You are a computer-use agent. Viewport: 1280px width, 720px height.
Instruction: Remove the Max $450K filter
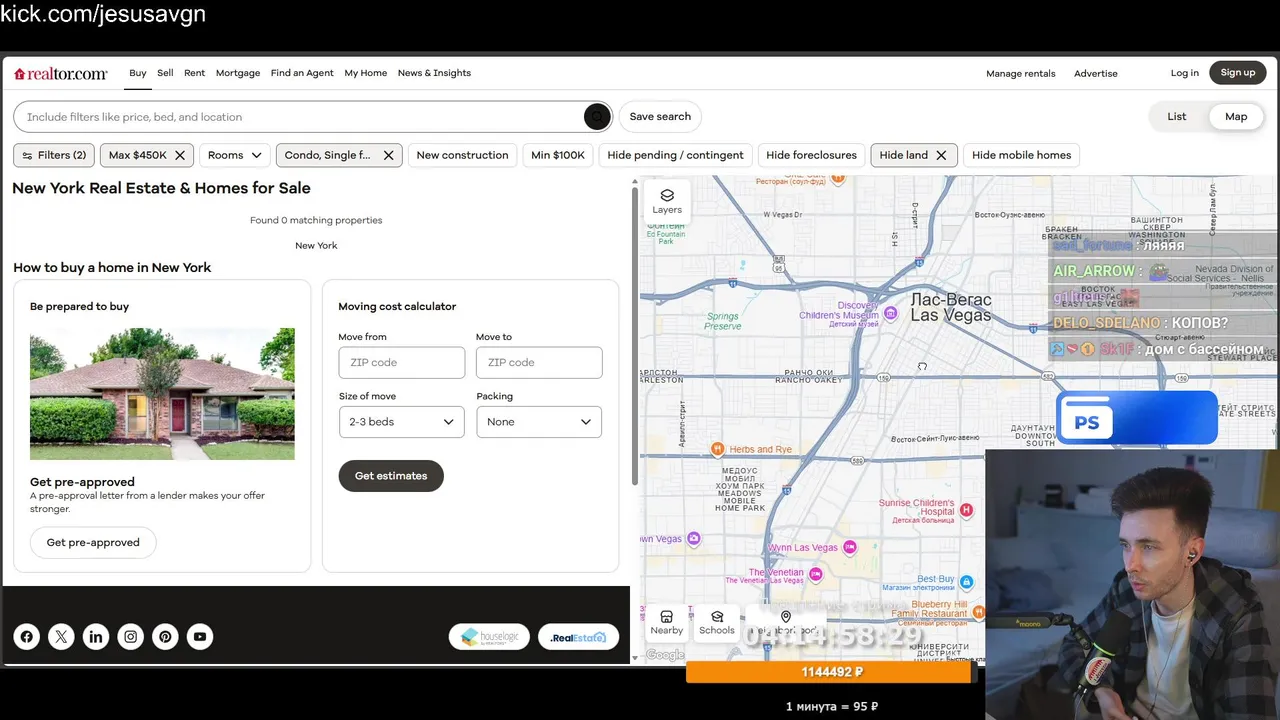180,155
